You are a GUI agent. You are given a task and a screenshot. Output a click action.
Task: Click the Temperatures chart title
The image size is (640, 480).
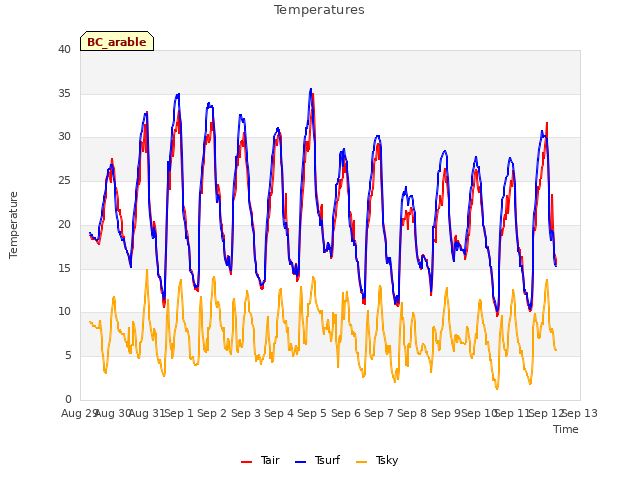319,10
